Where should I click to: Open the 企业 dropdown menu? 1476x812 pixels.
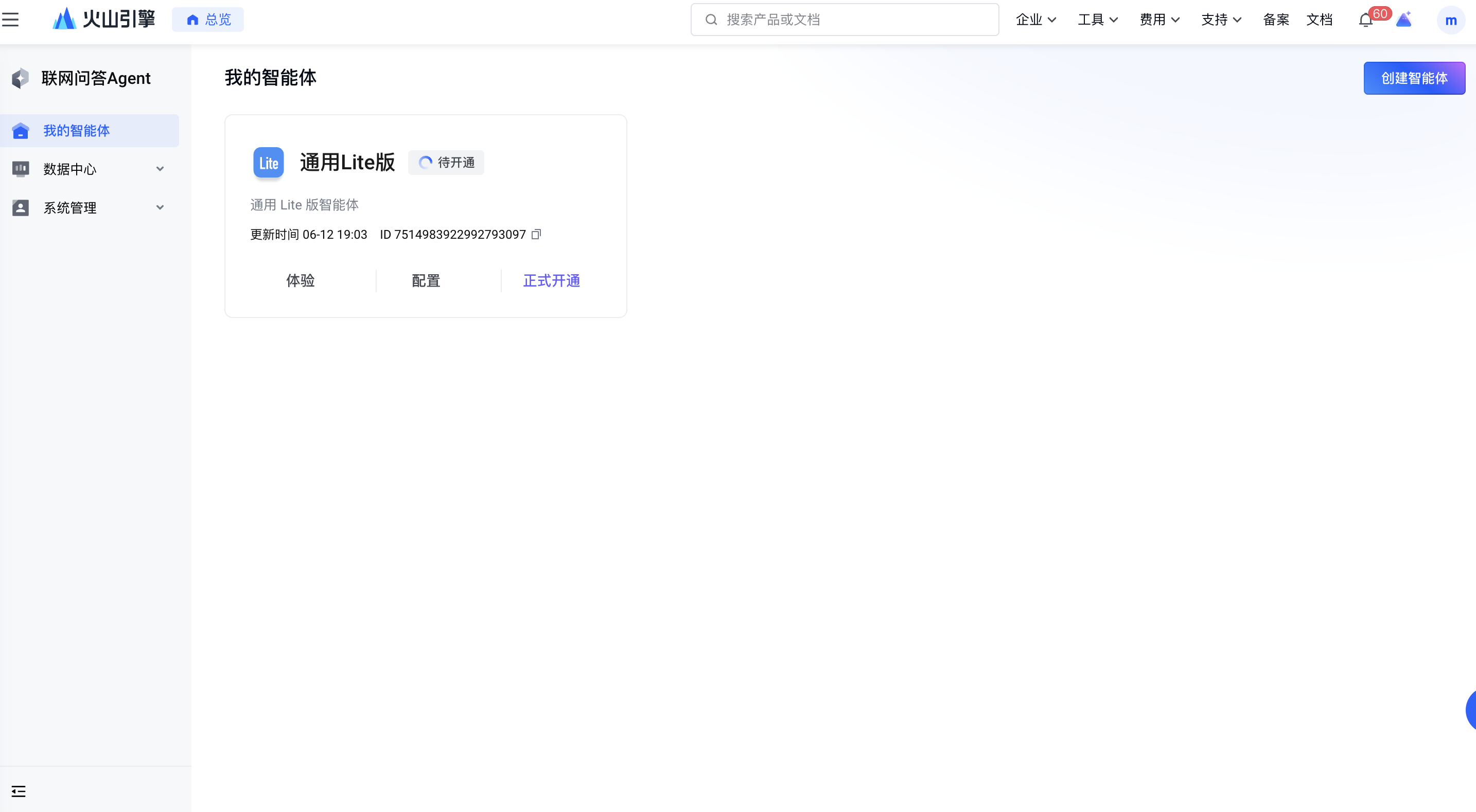1035,20
